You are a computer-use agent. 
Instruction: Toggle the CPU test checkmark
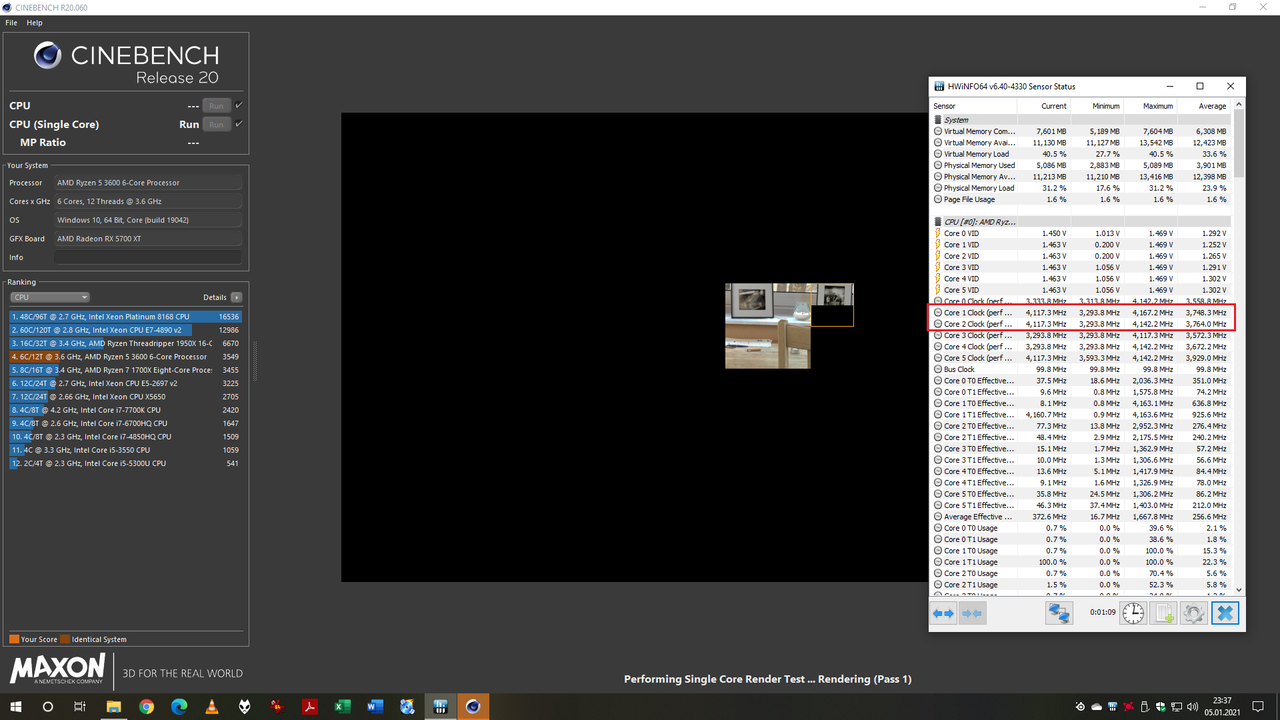coord(239,105)
